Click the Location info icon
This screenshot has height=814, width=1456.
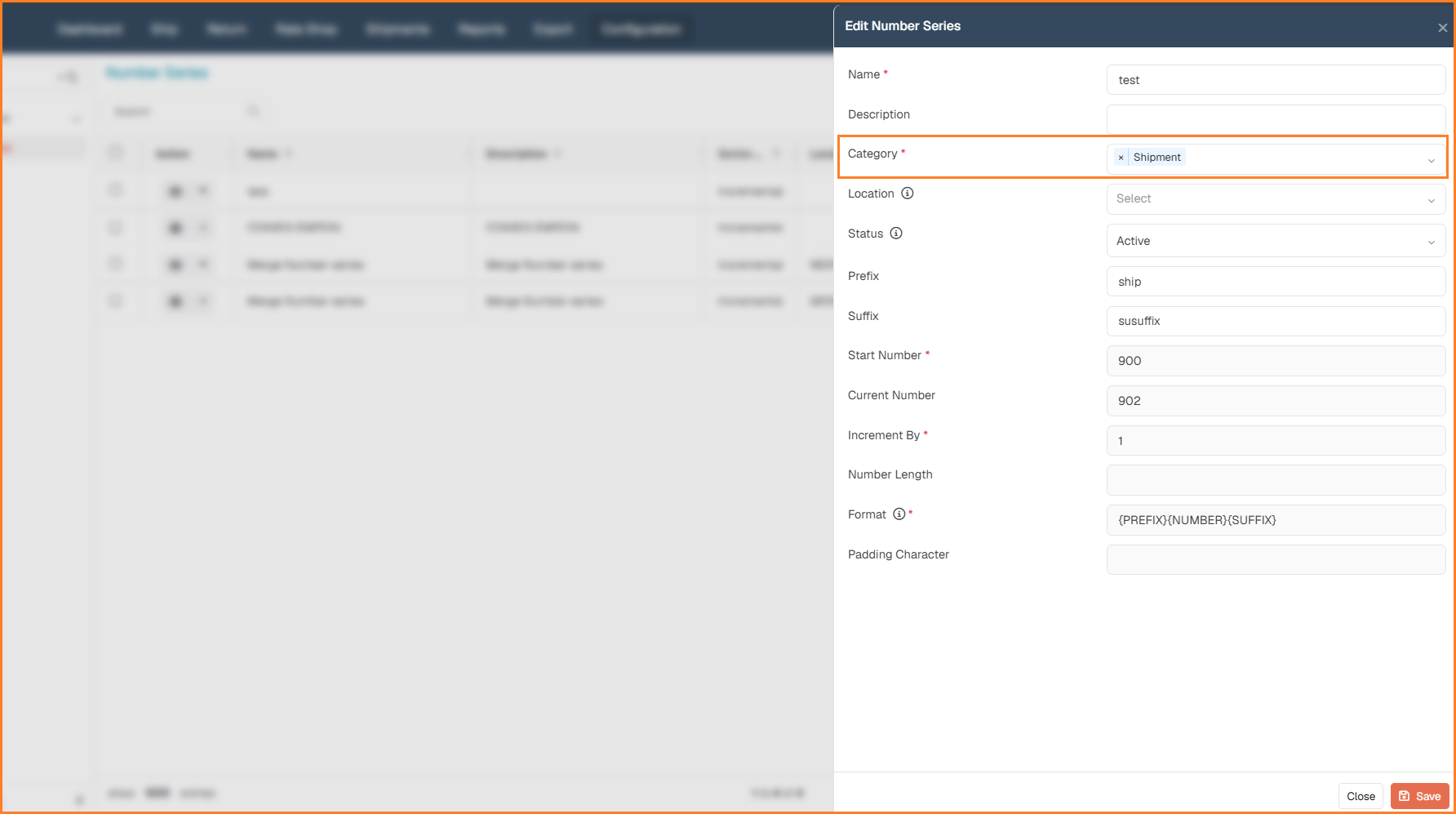point(907,193)
